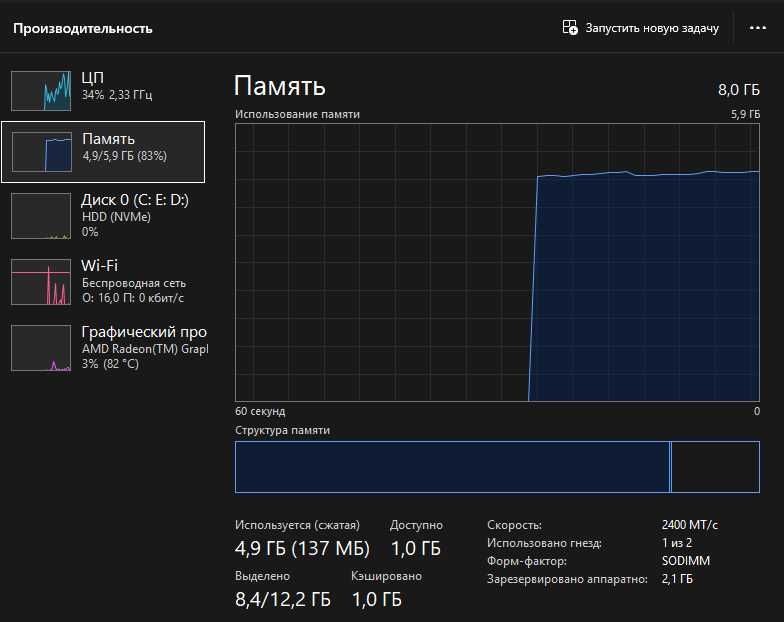Image resolution: width=784 pixels, height=622 pixels.
Task: Click the memory usage graph area
Action: point(498,262)
